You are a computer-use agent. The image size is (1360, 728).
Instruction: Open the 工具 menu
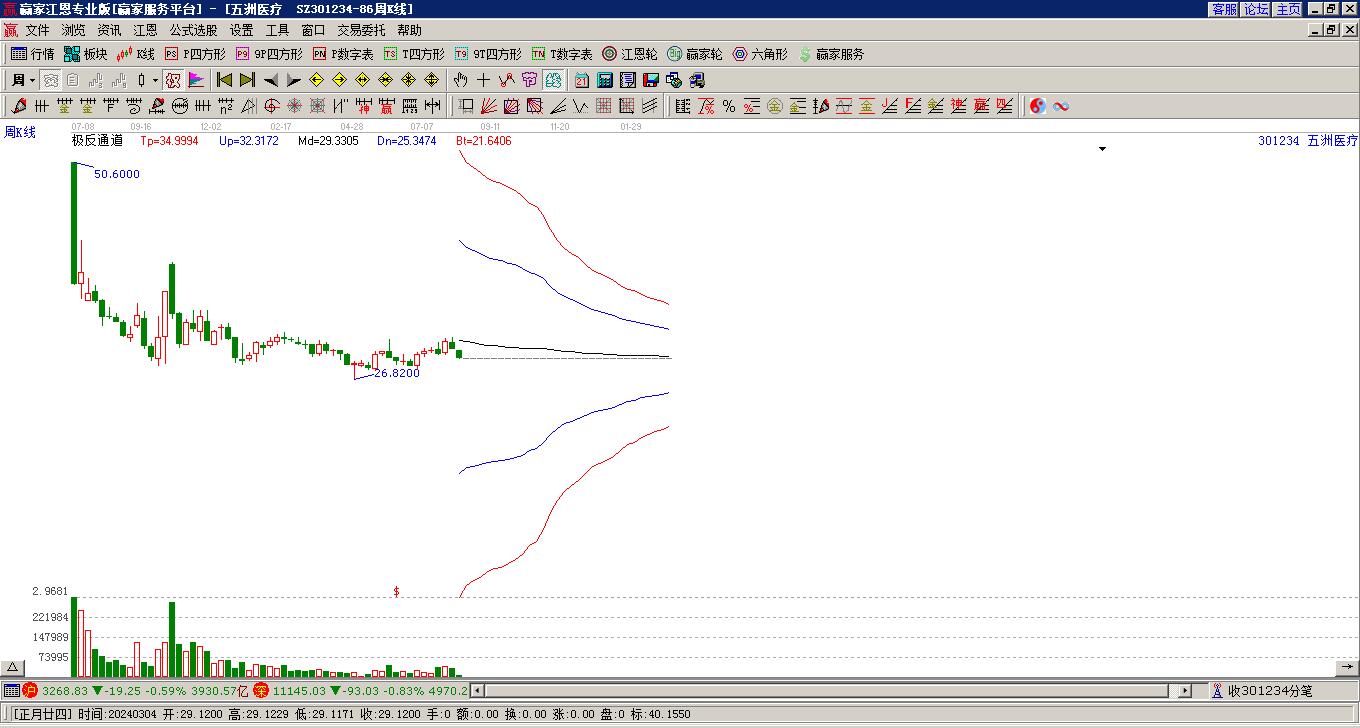tap(277, 30)
